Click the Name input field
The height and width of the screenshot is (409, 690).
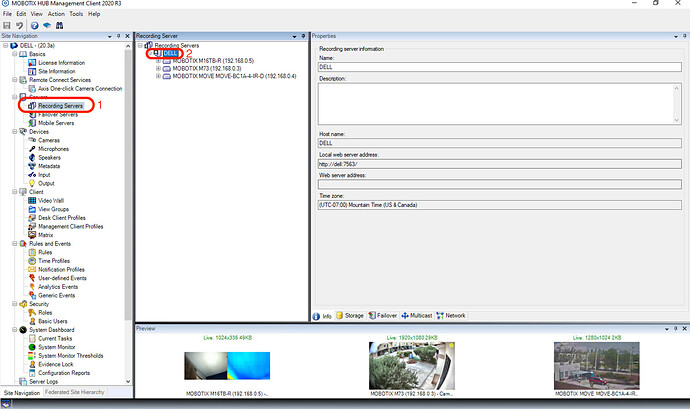tap(499, 67)
